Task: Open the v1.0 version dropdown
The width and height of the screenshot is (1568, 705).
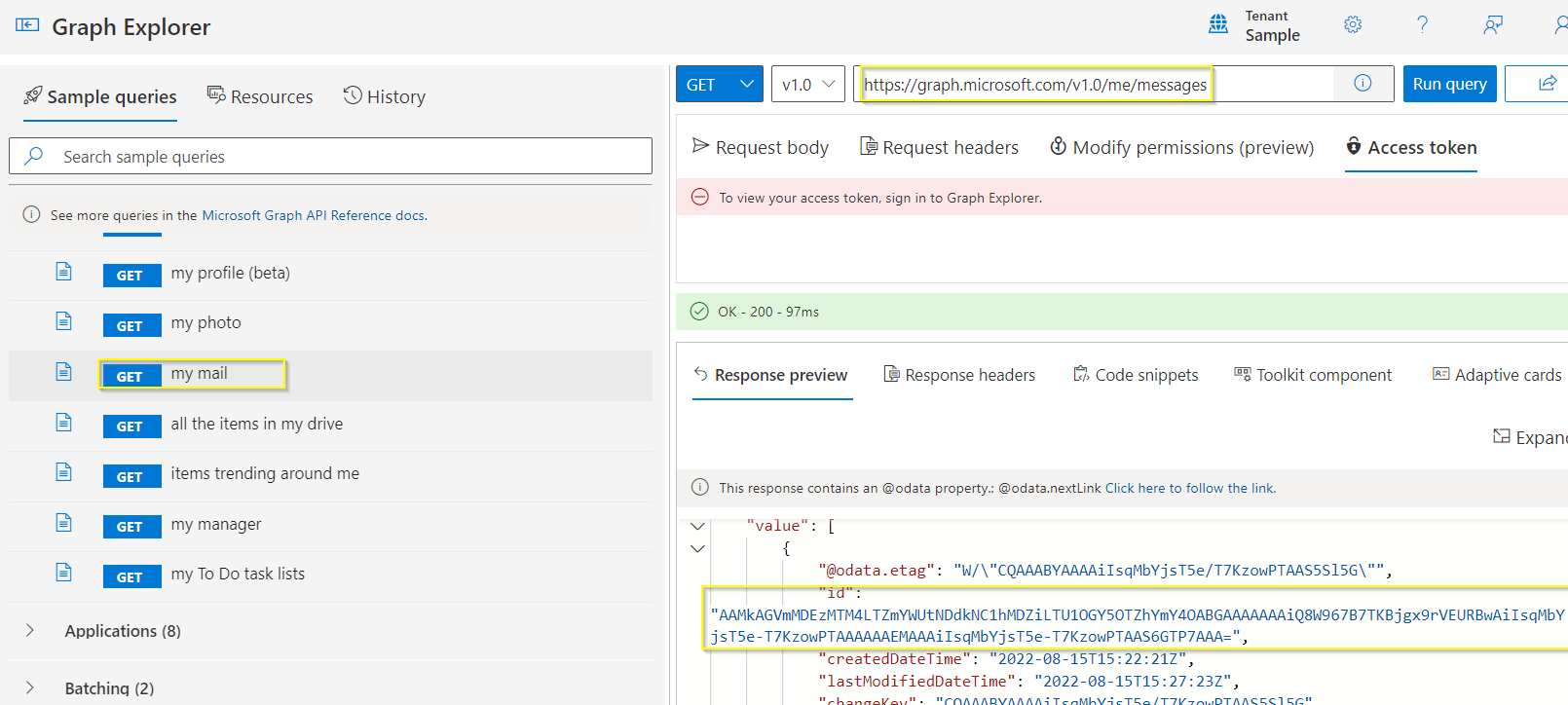Action: [x=808, y=84]
